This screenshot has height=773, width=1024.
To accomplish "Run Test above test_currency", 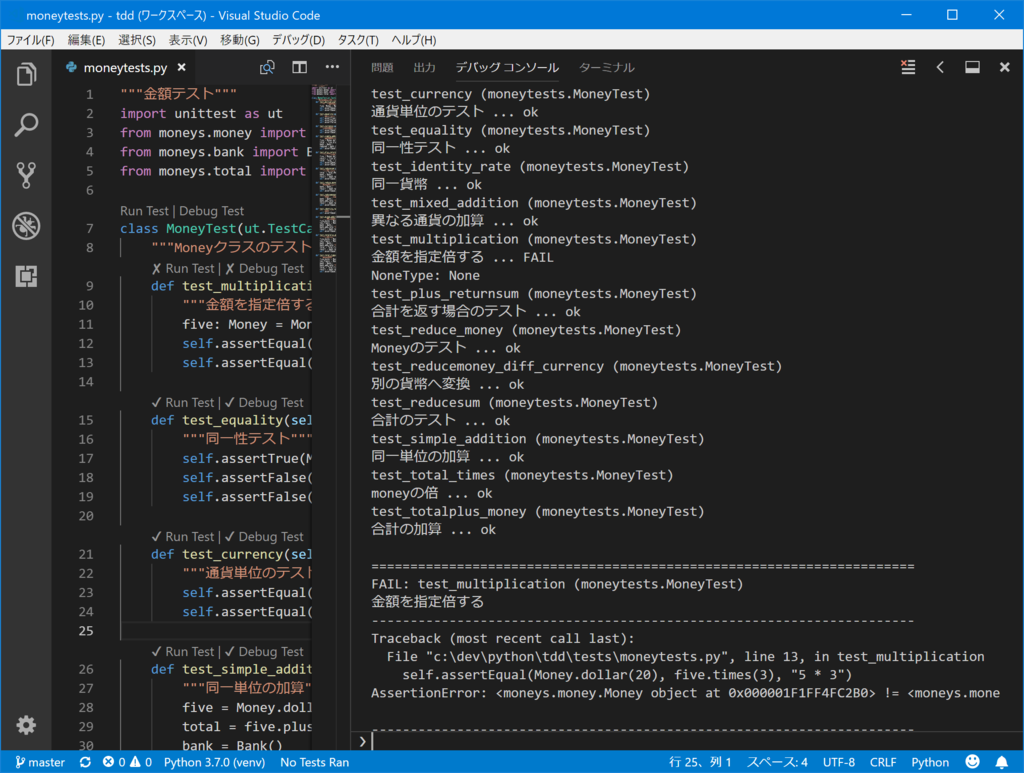I will [183, 537].
